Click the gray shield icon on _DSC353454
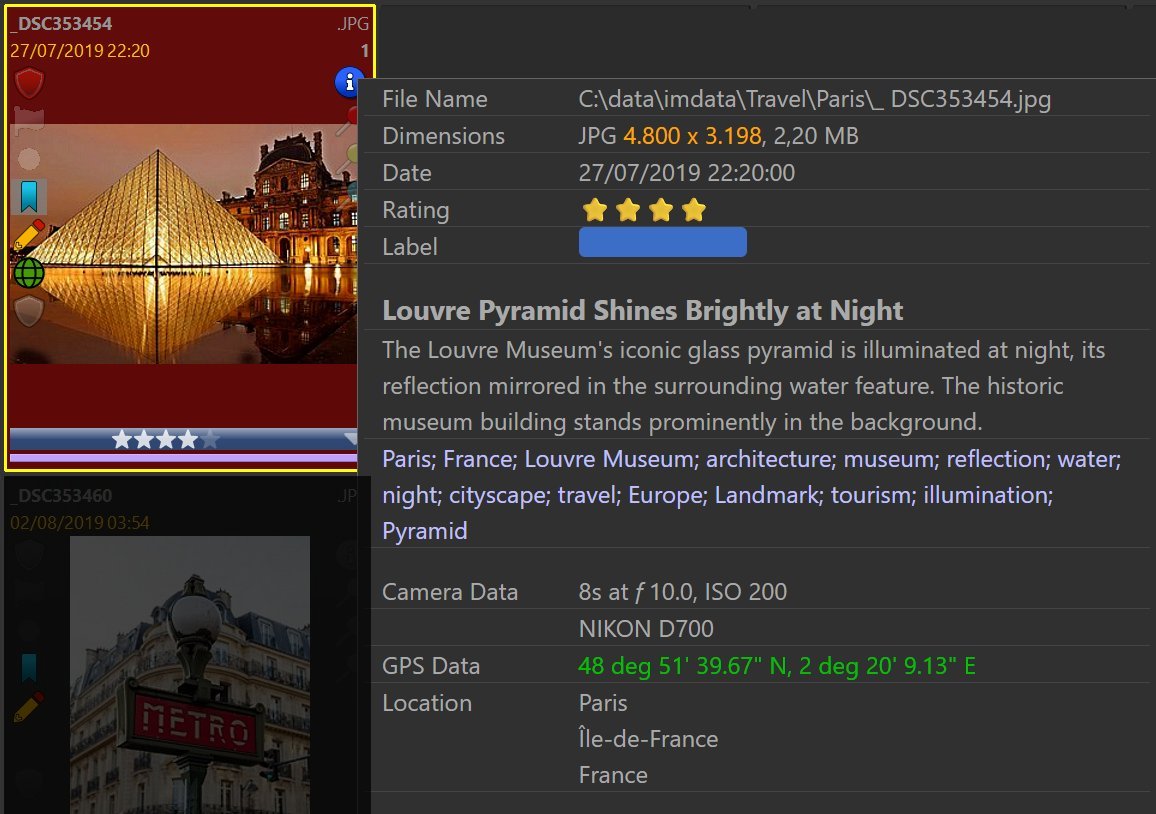Image resolution: width=1156 pixels, height=814 pixels. [29, 311]
